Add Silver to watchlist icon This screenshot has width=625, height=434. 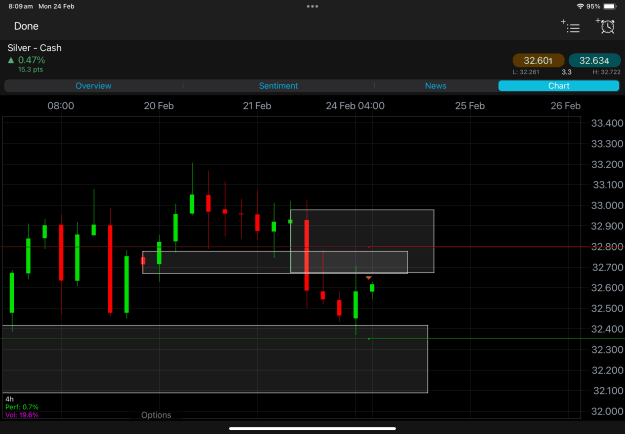coord(571,26)
